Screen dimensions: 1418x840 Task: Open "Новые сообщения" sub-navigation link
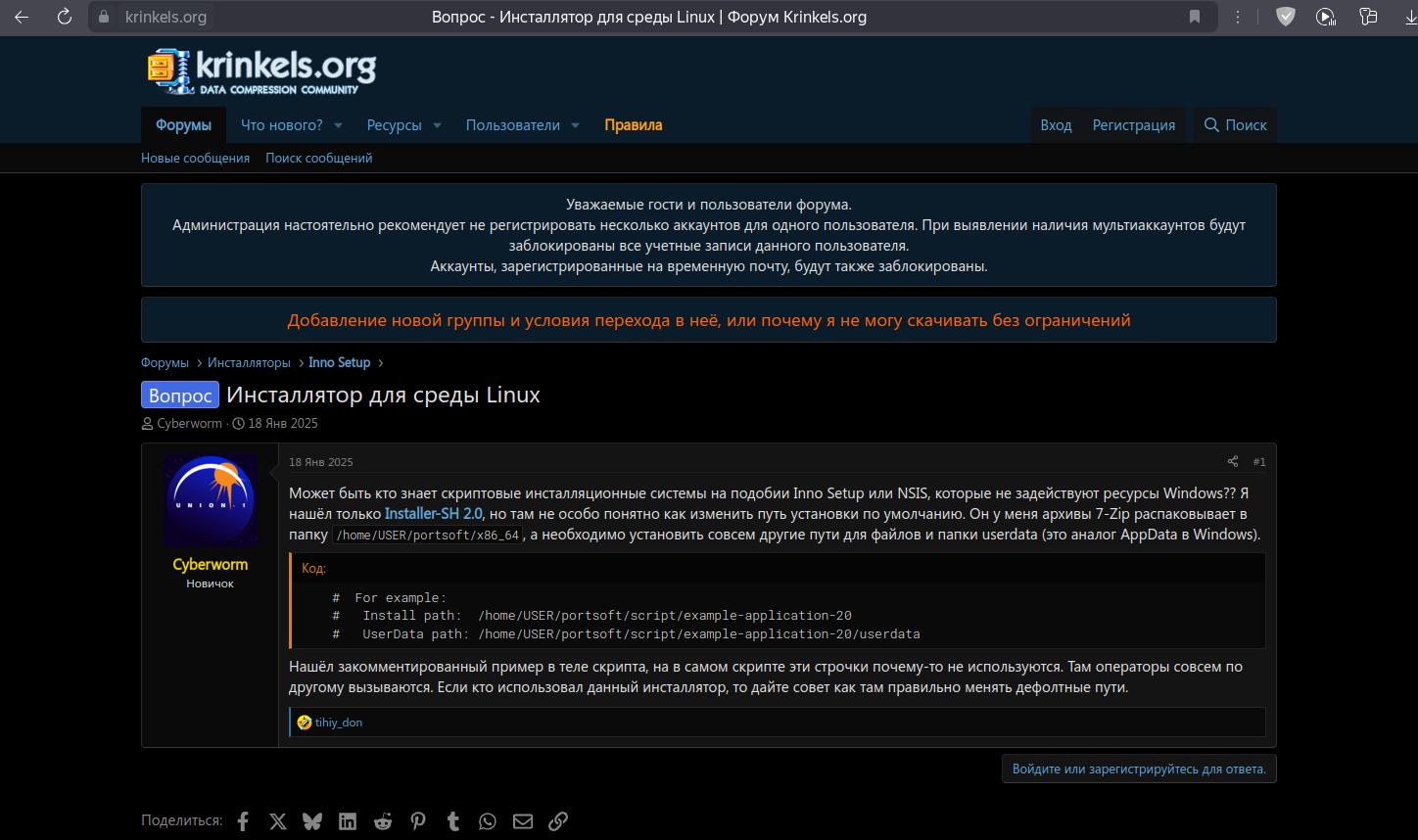[x=195, y=158]
